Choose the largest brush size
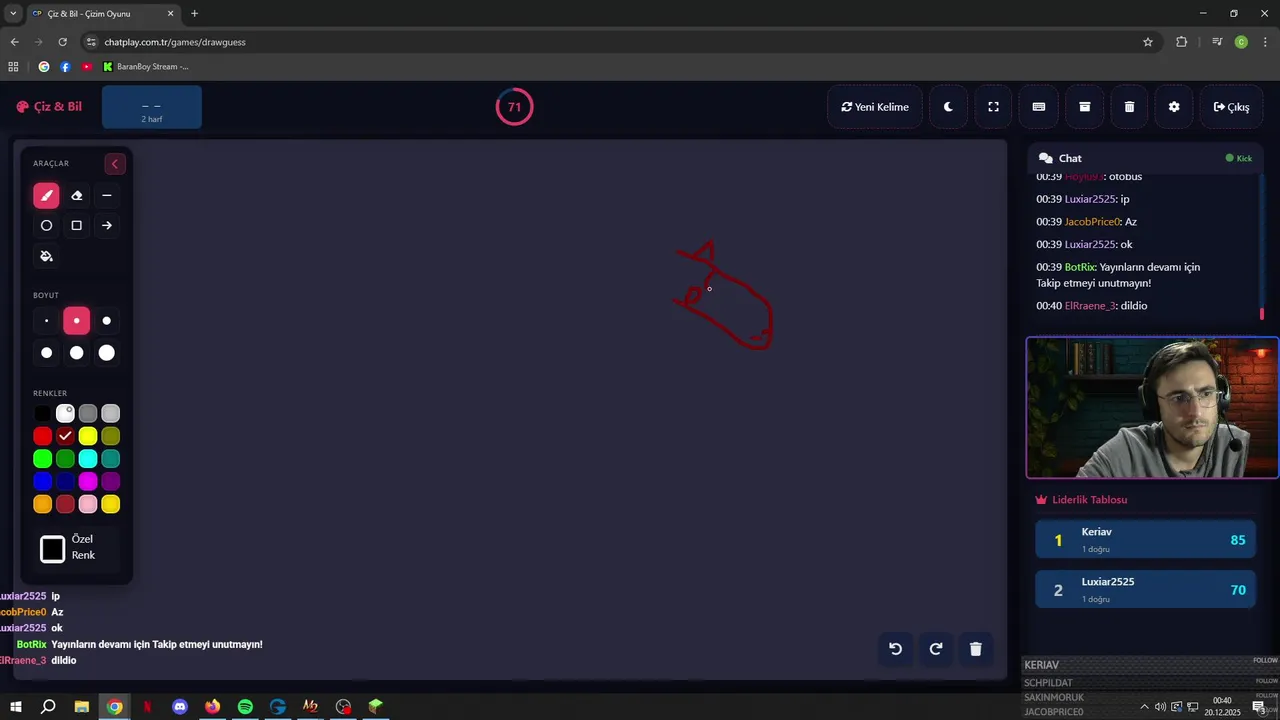 coord(107,353)
